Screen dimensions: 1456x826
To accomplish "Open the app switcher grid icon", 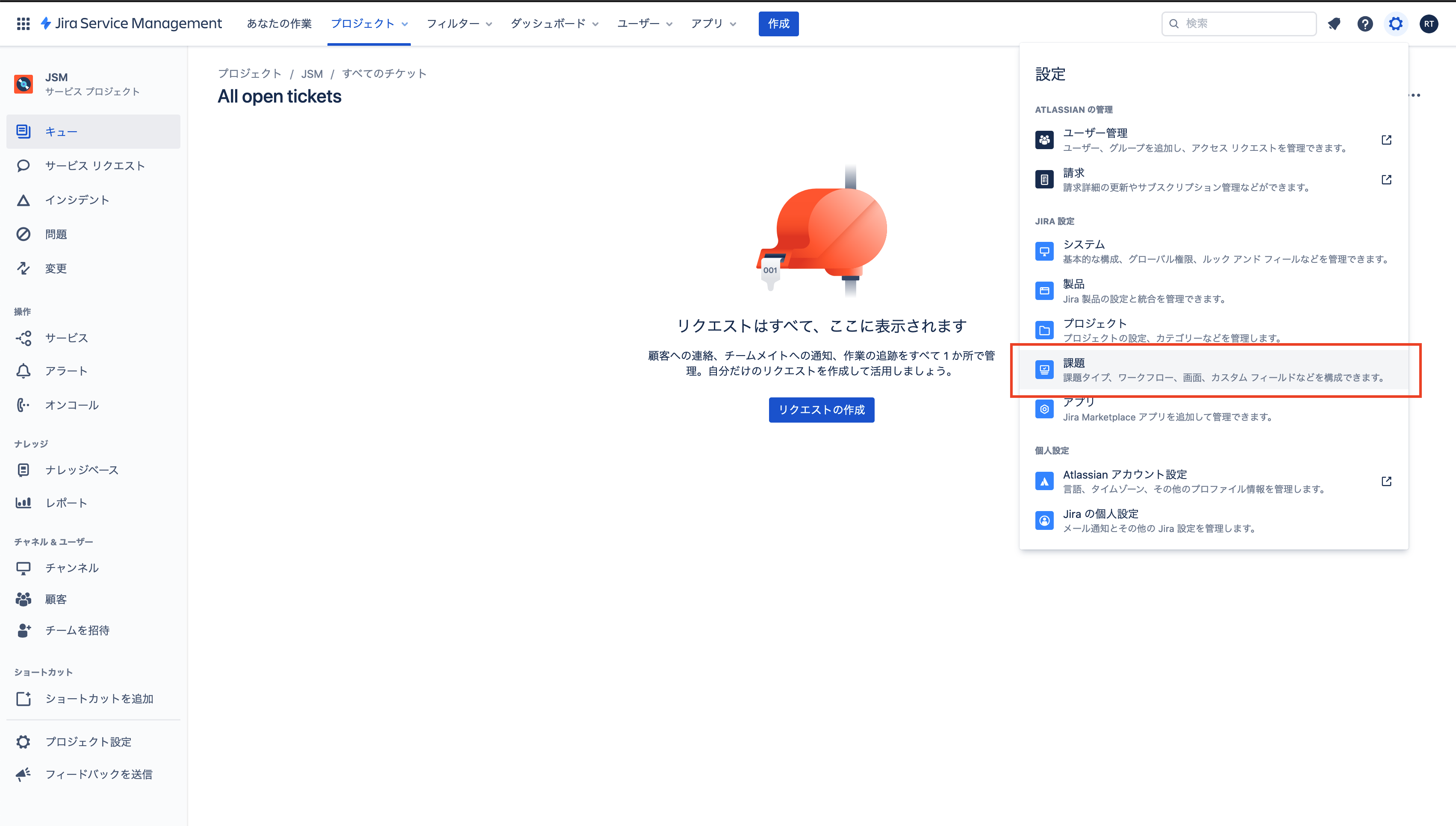I will [x=23, y=23].
